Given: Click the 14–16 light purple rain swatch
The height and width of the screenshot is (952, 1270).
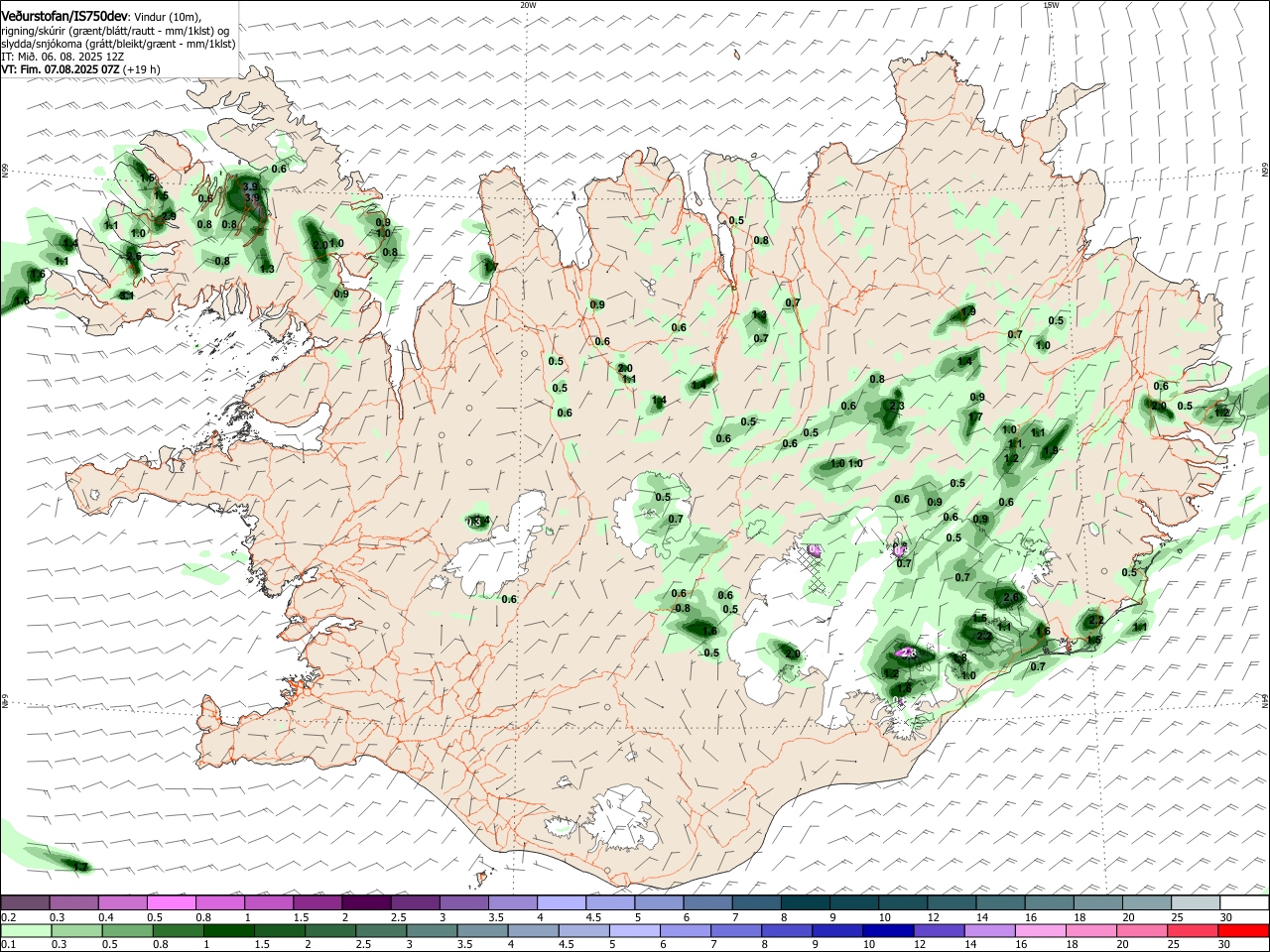Looking at the screenshot, I should point(989,931).
